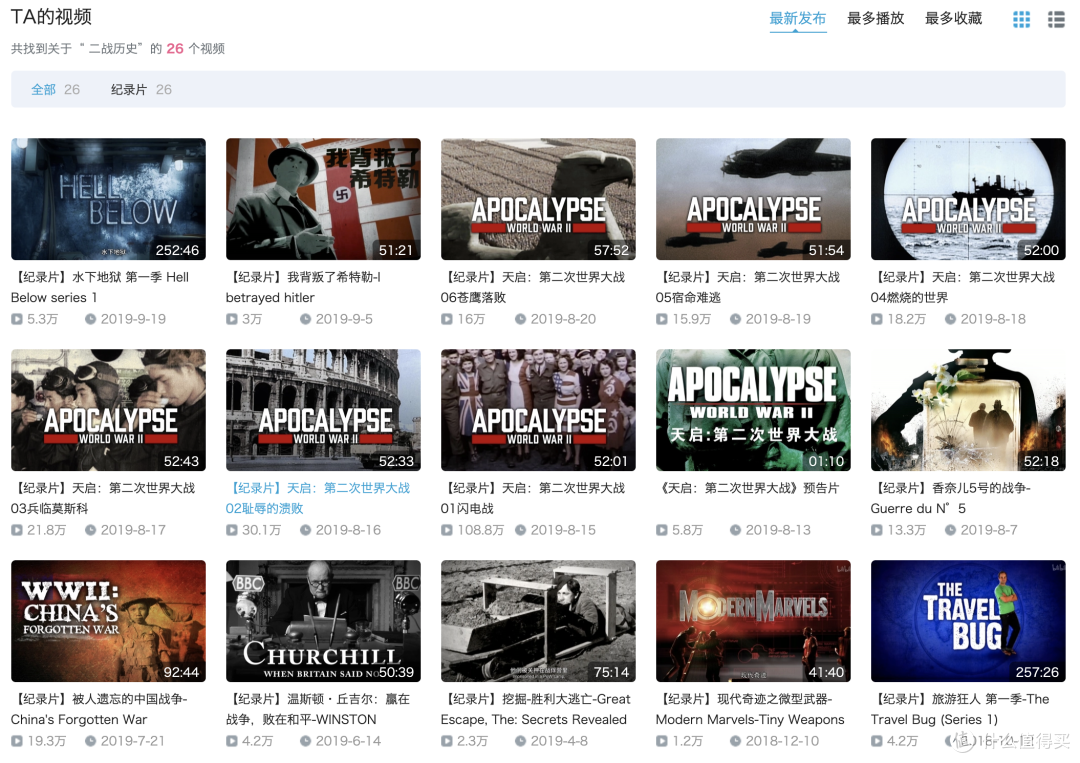Open the Apocalypse thumbnail with duration 52:01
This screenshot has width=1080, height=763.
pyautogui.click(x=538, y=410)
